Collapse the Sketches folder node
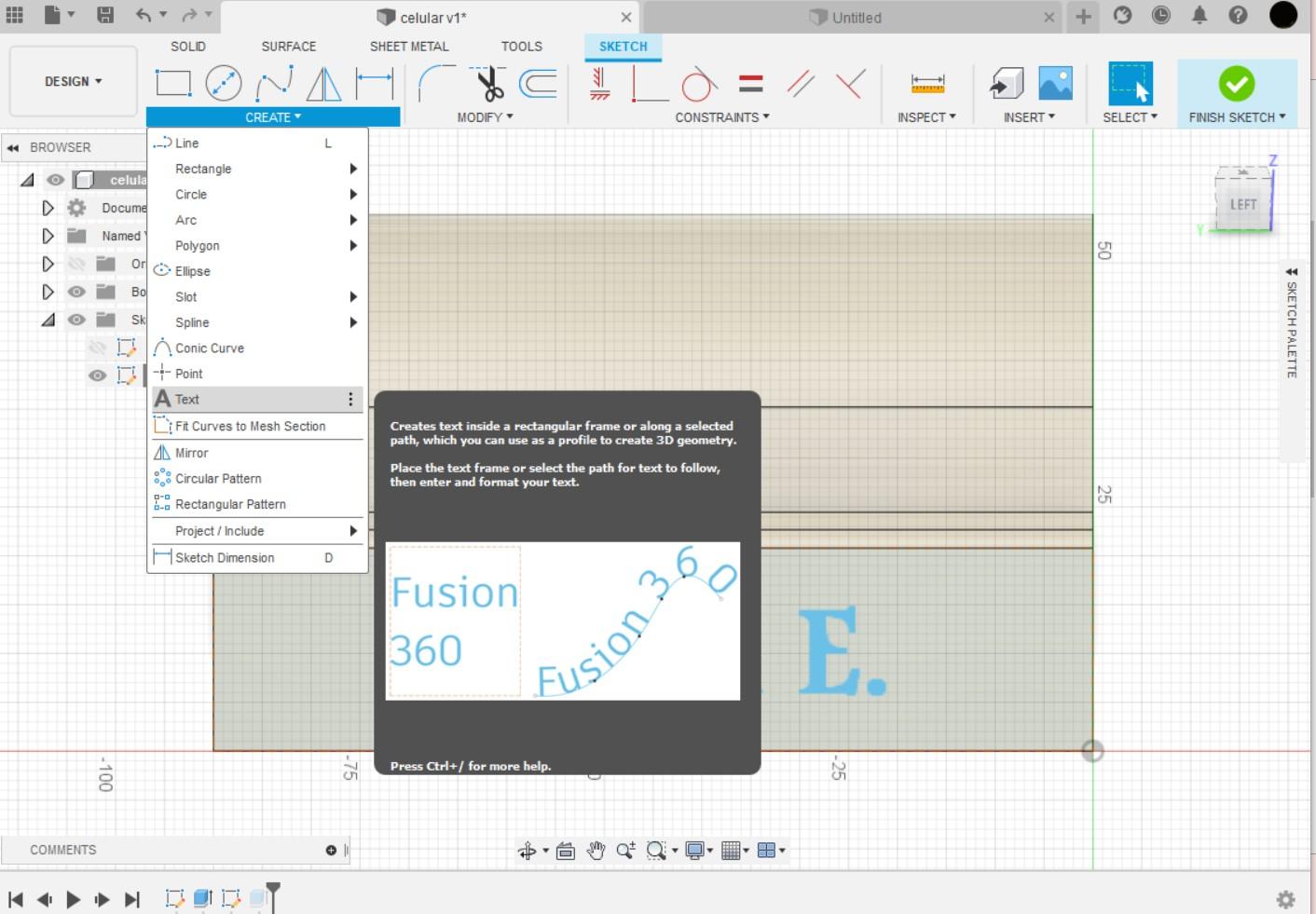Viewport: 1316px width, 914px height. pyautogui.click(x=48, y=320)
